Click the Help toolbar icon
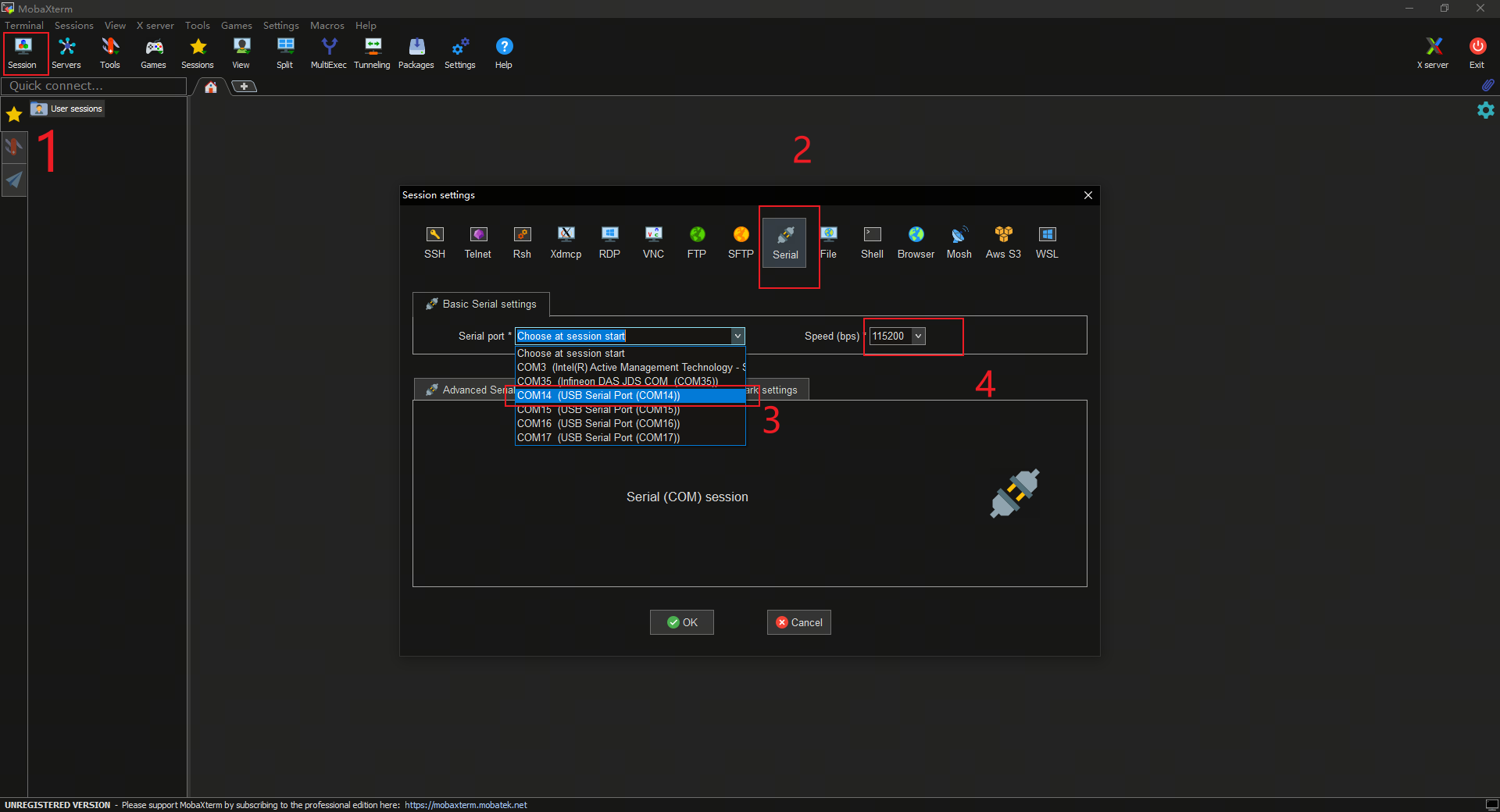Screen dimensions: 1500x812 pyautogui.click(x=504, y=53)
